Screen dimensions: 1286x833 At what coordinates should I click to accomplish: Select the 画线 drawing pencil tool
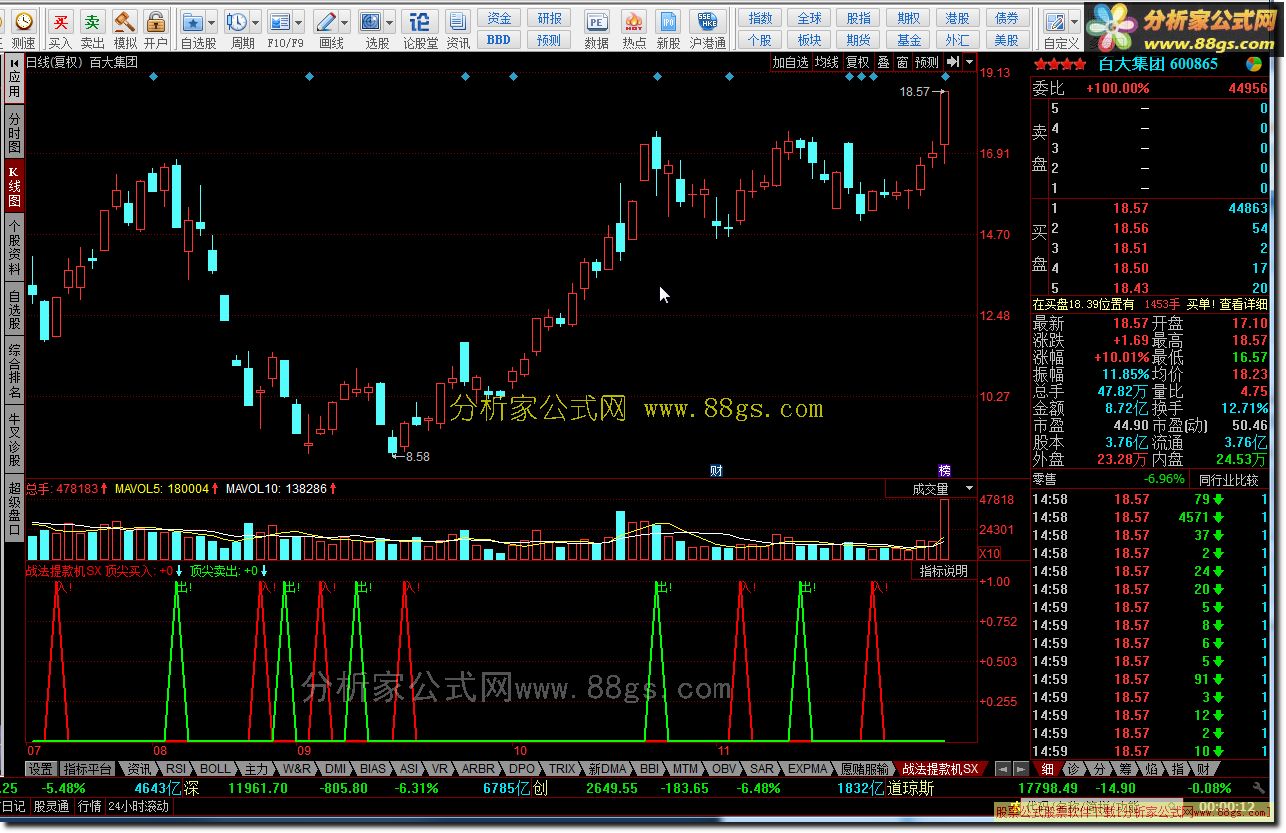pyautogui.click(x=325, y=21)
